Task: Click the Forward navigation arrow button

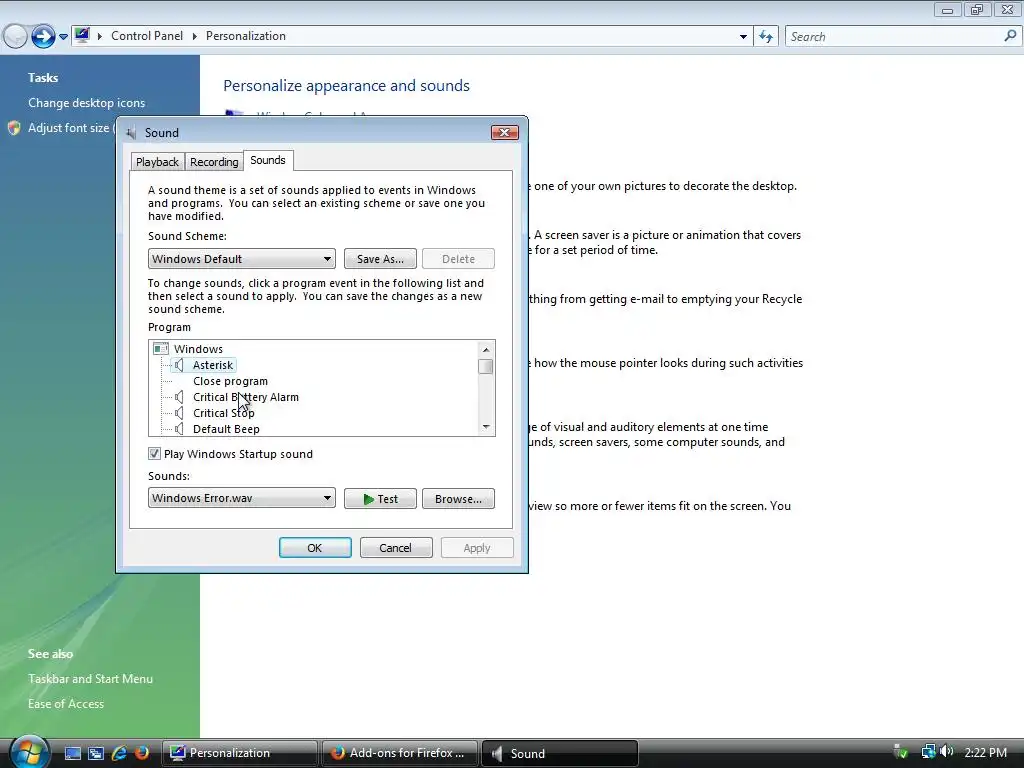Action: [43, 36]
